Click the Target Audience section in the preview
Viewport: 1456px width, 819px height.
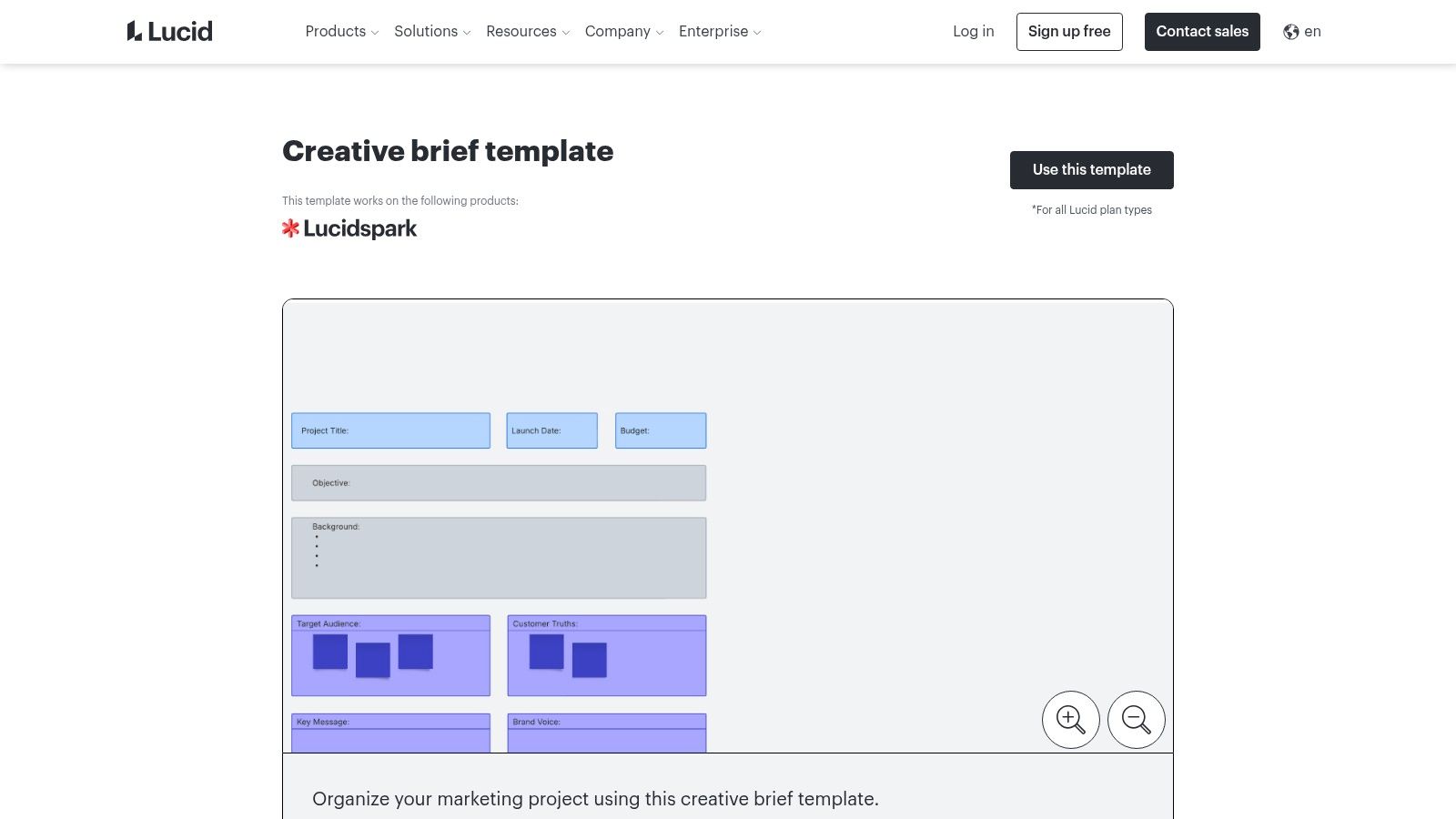pos(390,655)
